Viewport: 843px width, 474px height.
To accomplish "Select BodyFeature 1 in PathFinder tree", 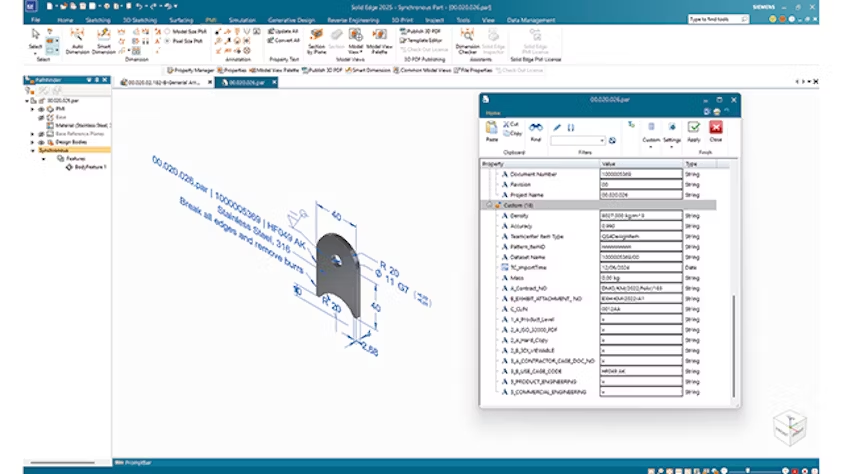I will coord(90,166).
